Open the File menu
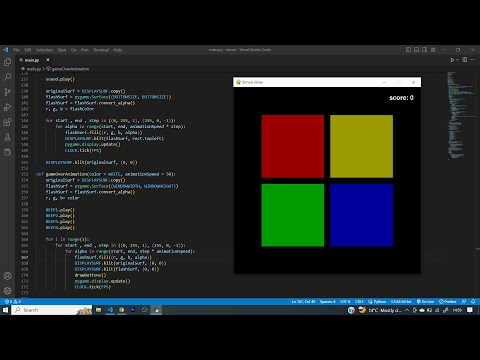 (16, 50)
